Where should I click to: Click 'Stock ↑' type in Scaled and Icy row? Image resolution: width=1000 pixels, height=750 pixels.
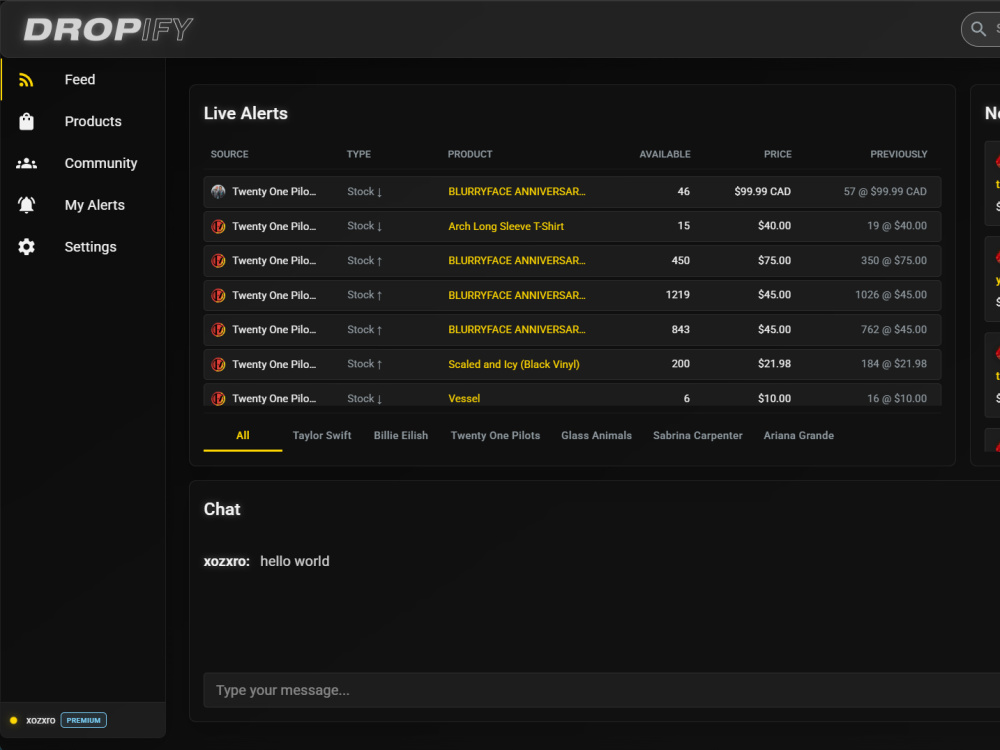[x=364, y=364]
